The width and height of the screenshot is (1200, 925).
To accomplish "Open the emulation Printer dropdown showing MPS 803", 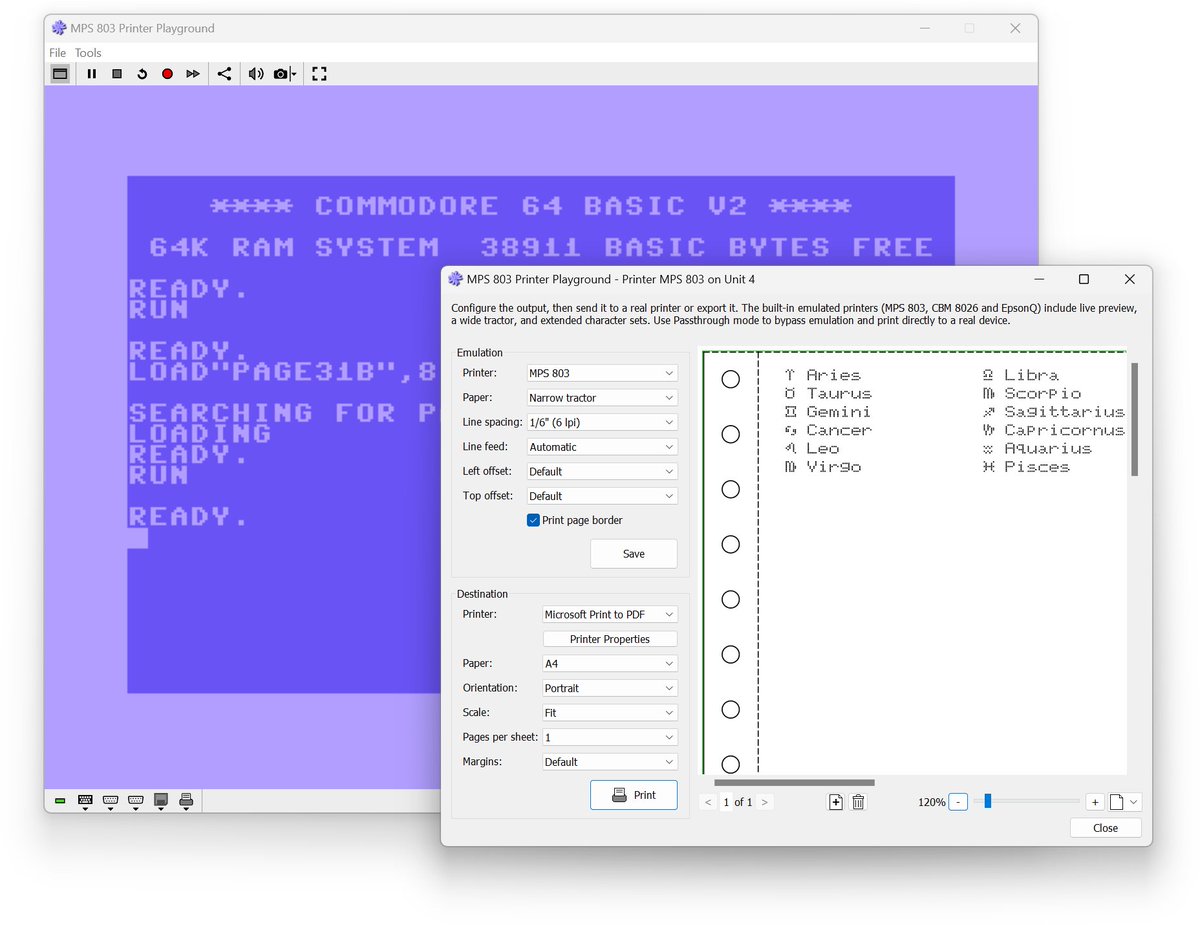I will [602, 373].
